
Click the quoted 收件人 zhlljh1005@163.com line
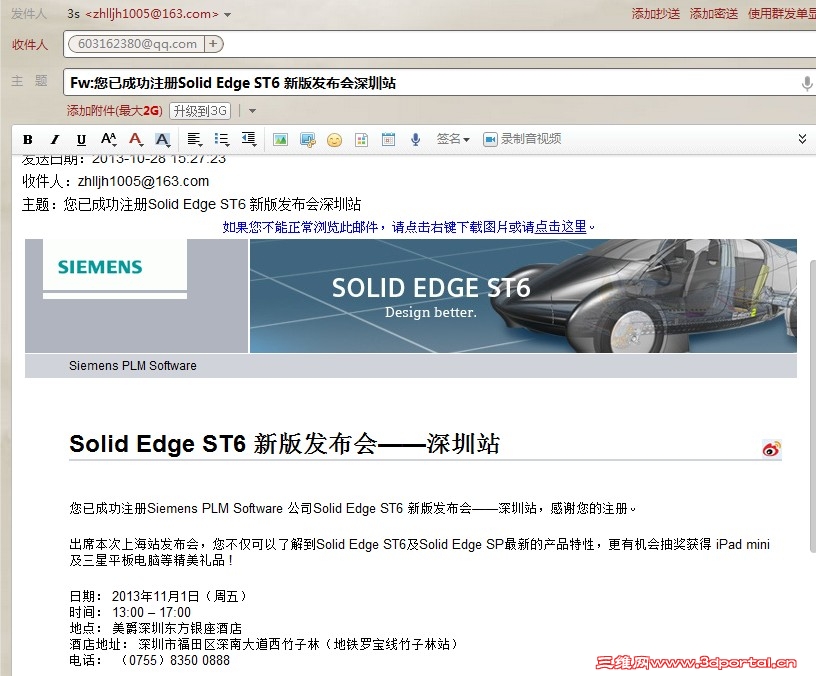point(116,181)
